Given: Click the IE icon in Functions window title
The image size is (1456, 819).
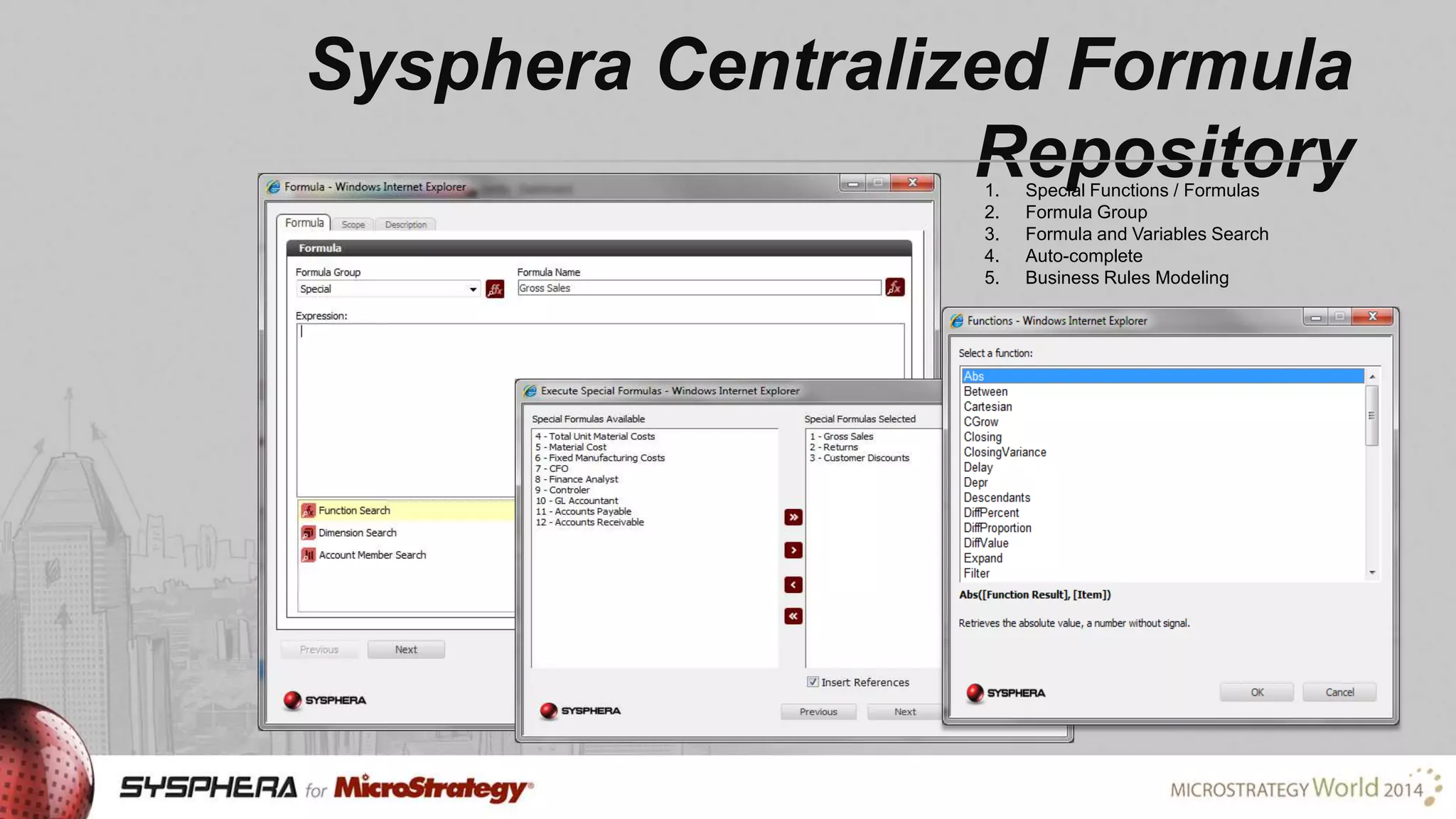Looking at the screenshot, I should [x=957, y=321].
